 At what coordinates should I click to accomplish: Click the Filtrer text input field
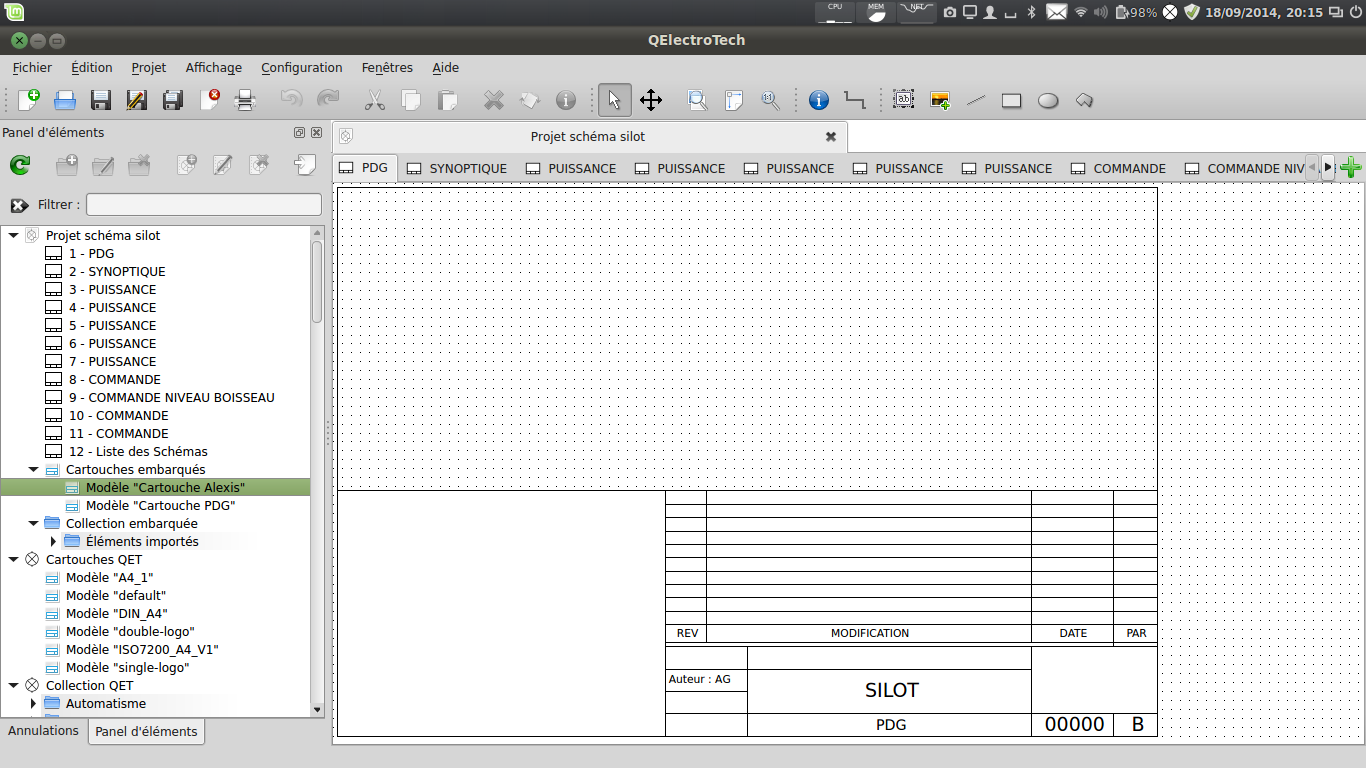pos(204,205)
